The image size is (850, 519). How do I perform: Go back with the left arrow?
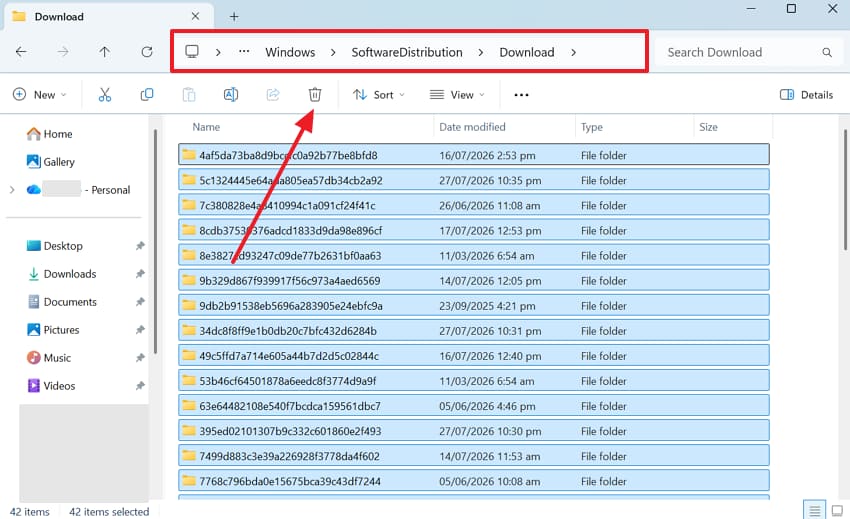tap(21, 52)
